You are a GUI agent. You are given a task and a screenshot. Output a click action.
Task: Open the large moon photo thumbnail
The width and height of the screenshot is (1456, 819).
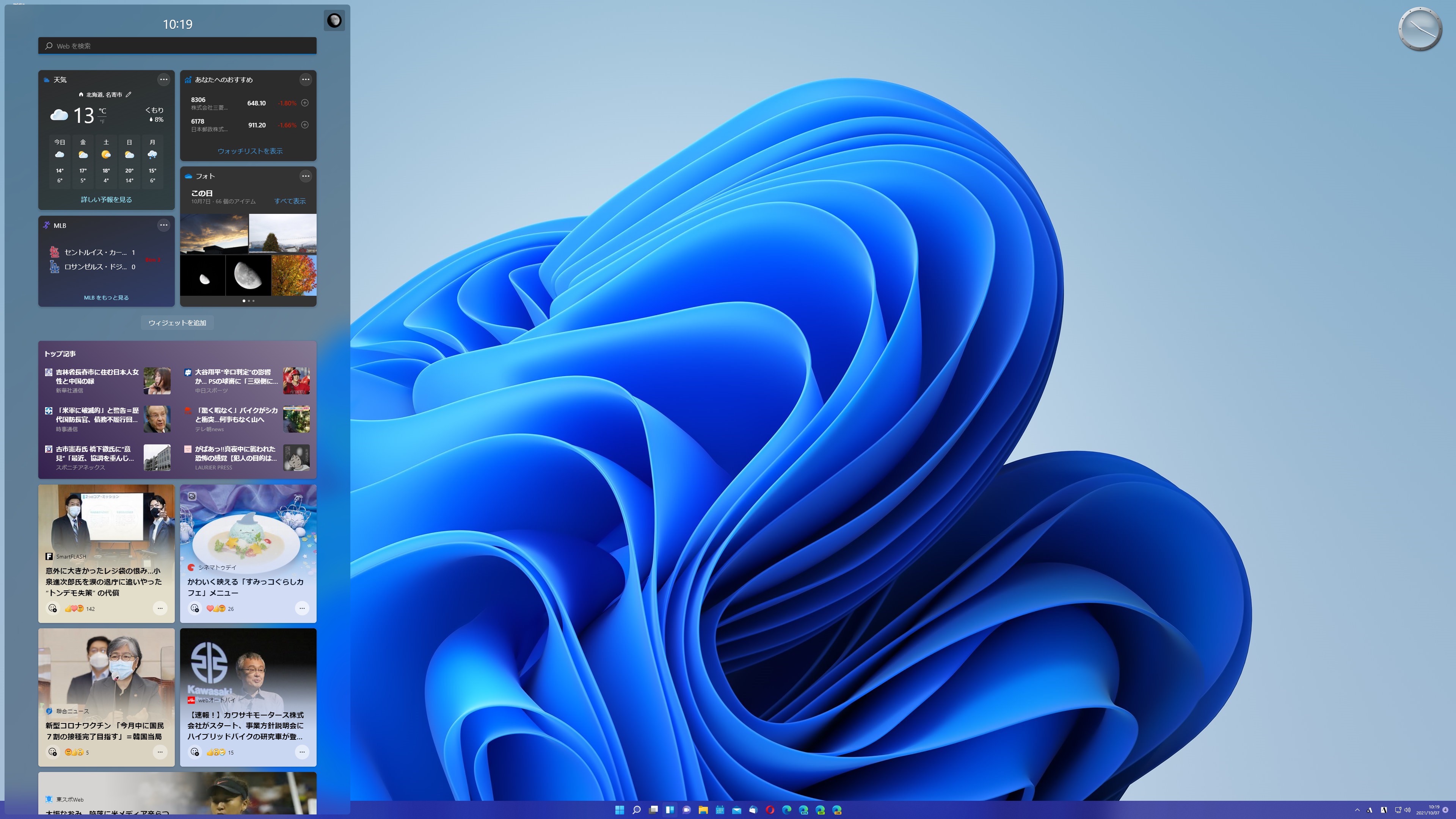(248, 275)
